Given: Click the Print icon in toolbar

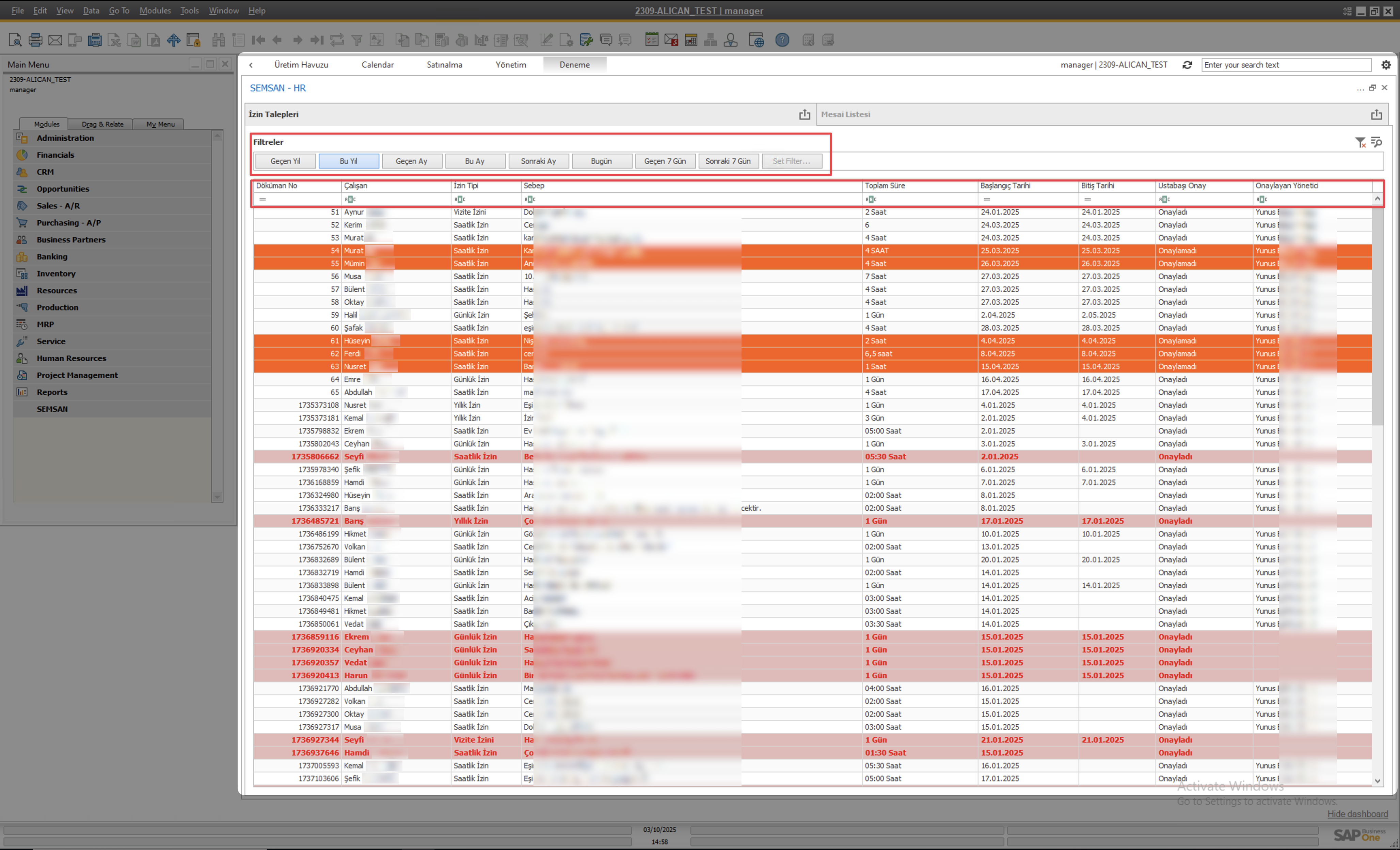Looking at the screenshot, I should coord(35,40).
